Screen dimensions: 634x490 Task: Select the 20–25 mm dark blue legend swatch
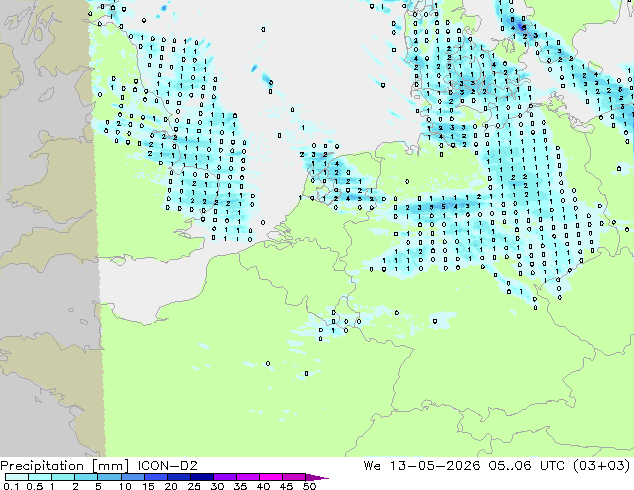click(x=179, y=477)
